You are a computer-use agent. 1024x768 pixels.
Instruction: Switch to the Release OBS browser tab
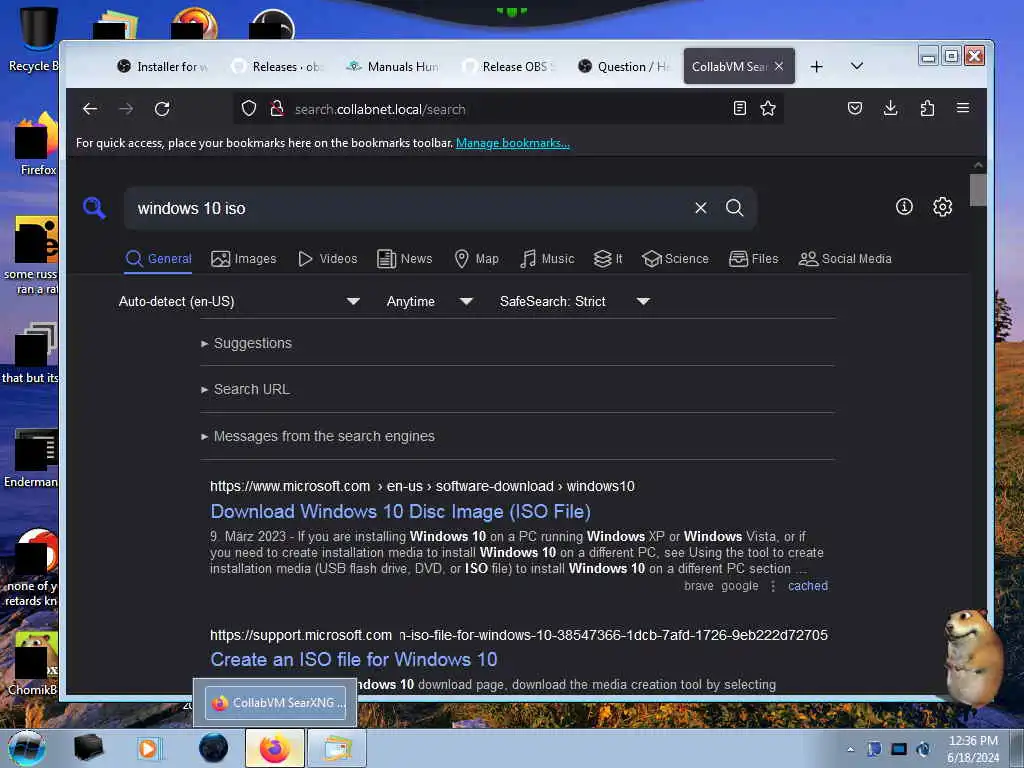point(508,67)
